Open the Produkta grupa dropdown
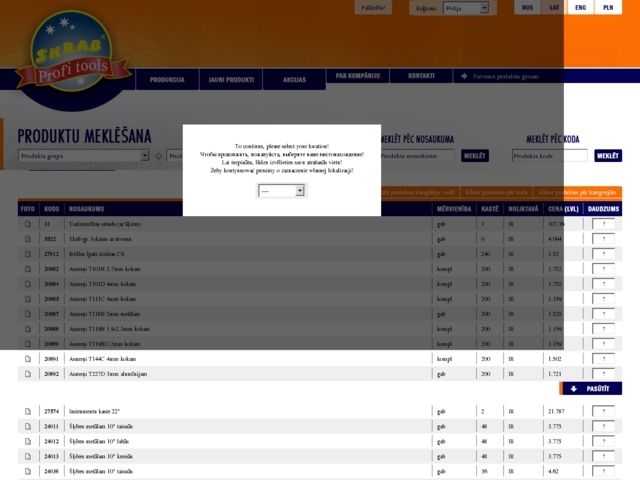 [84, 156]
